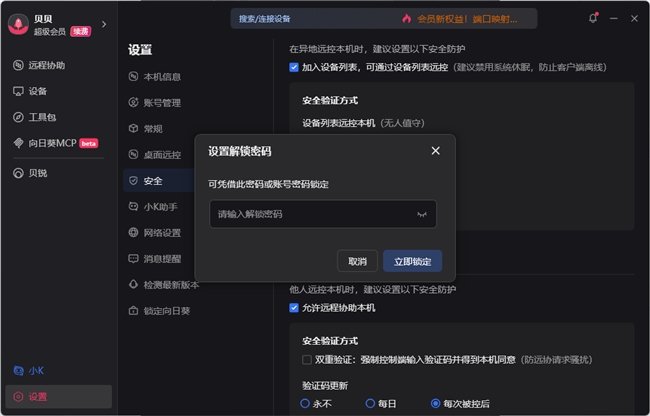Click the 远程协助 icon
The image size is (650, 416).
[18, 65]
